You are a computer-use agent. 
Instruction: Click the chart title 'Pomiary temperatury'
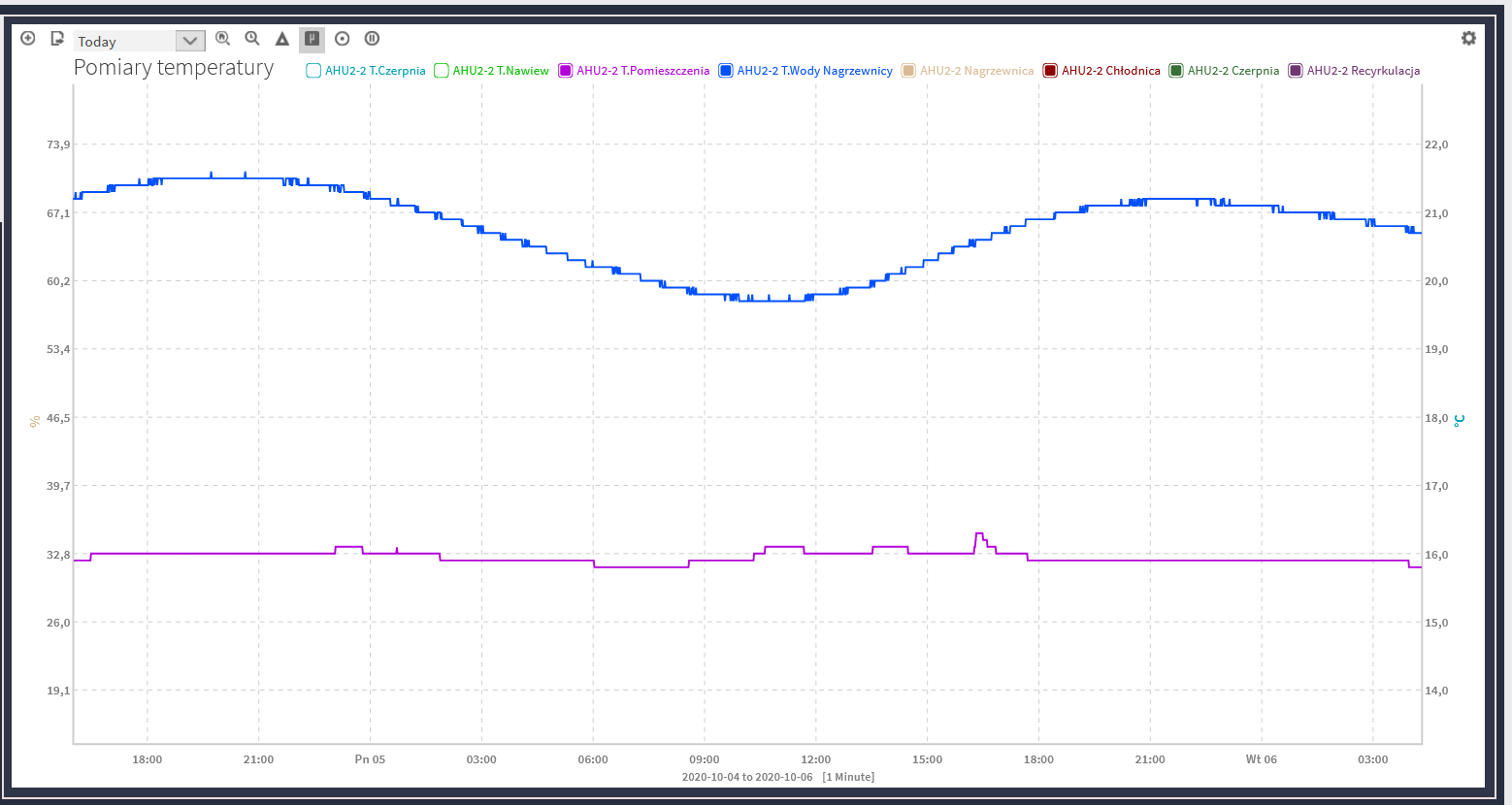[174, 68]
